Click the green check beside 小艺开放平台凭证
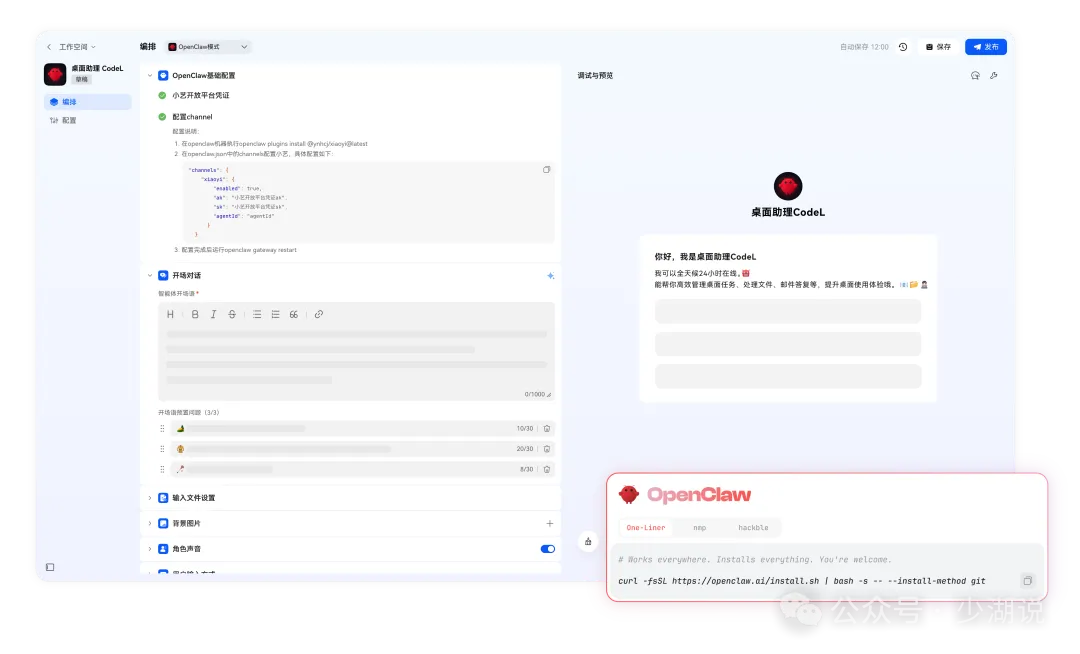 [163, 96]
